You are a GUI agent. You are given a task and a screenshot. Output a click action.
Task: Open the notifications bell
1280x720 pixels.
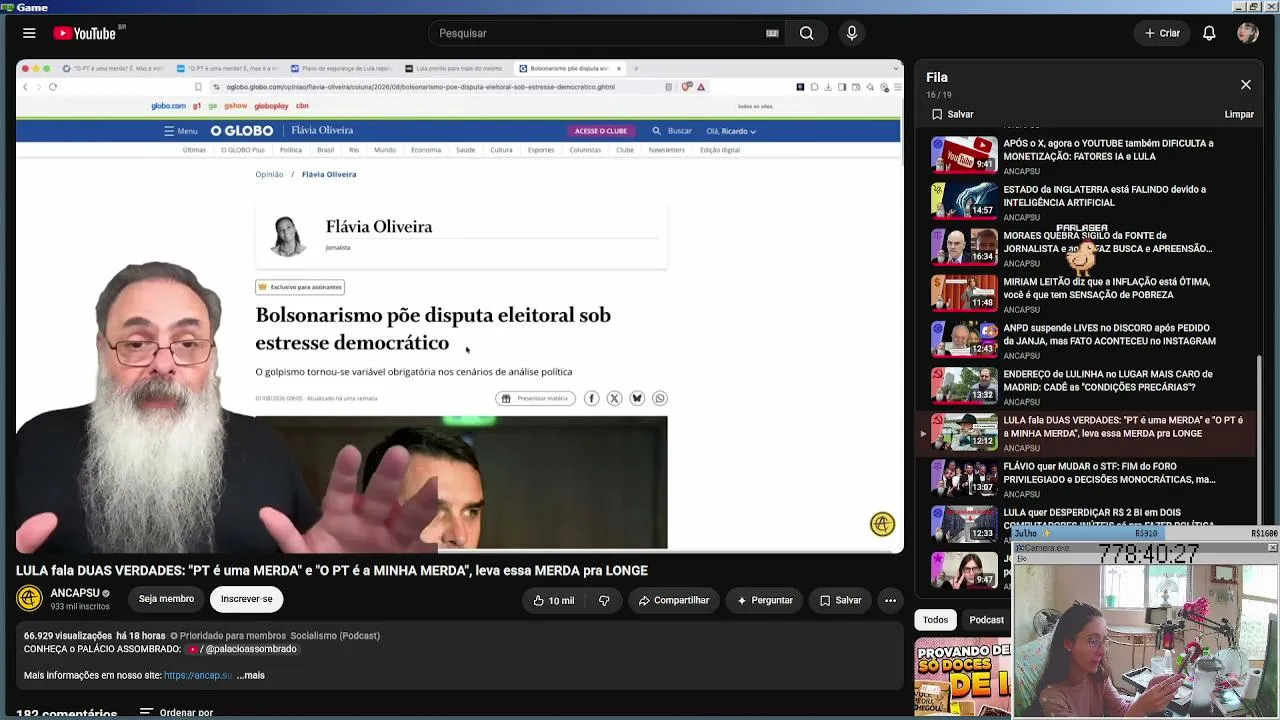click(1209, 33)
